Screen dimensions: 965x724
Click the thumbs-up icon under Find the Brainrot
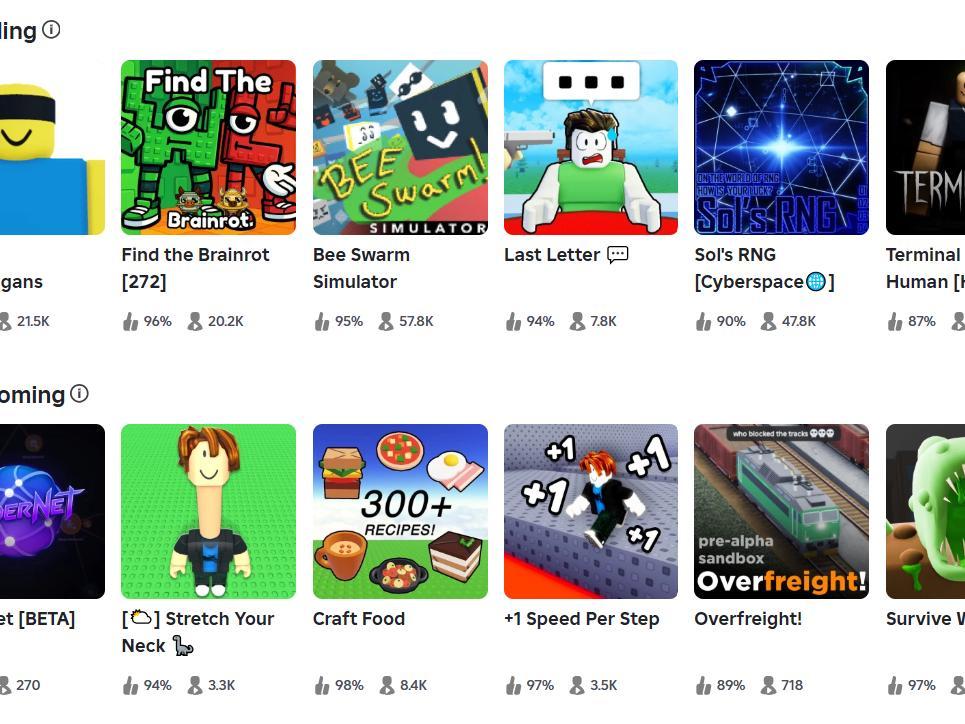[130, 321]
